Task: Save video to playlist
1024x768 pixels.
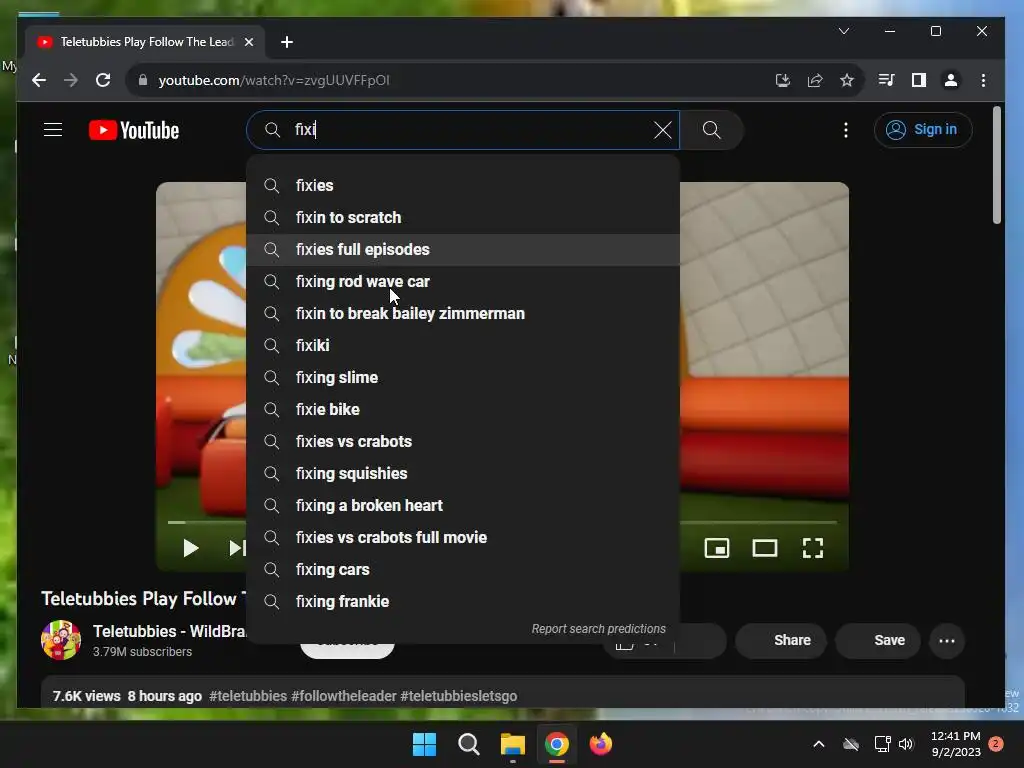Action: 878,641
